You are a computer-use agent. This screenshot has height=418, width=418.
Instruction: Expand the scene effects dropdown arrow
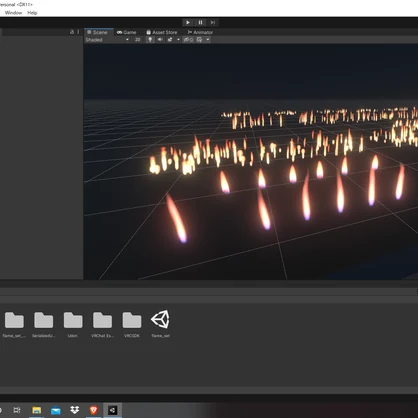(x=178, y=40)
